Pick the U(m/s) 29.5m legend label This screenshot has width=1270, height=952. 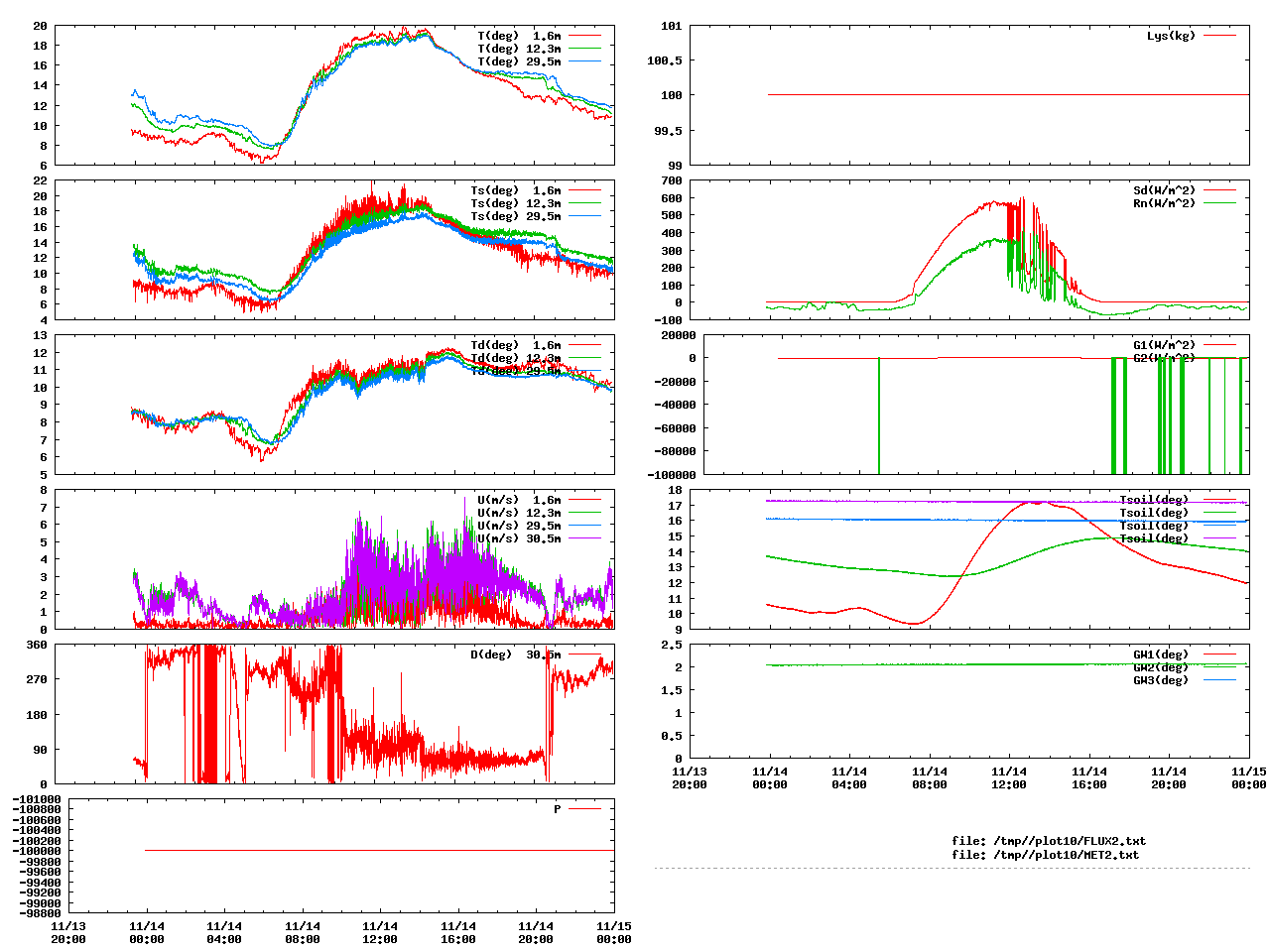519,526
